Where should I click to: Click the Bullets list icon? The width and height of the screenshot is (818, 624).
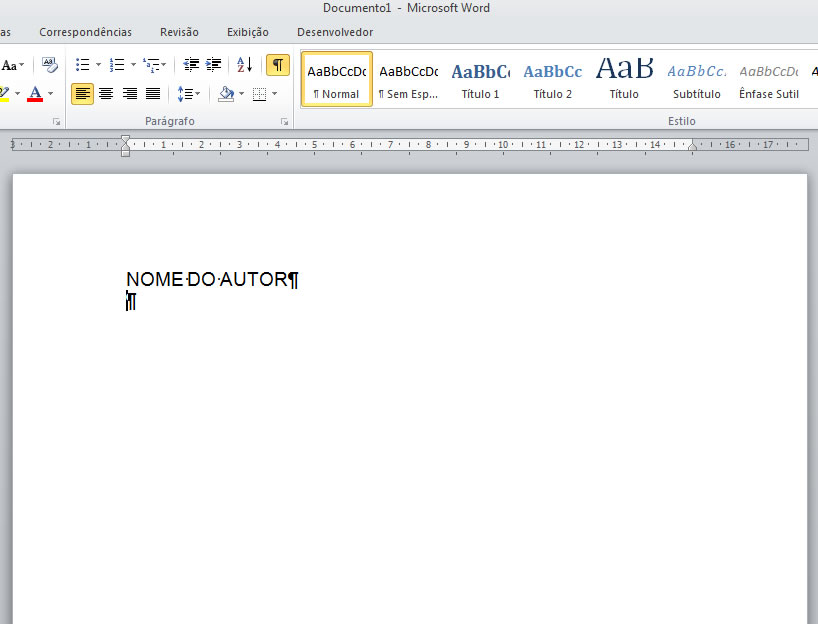(82, 65)
